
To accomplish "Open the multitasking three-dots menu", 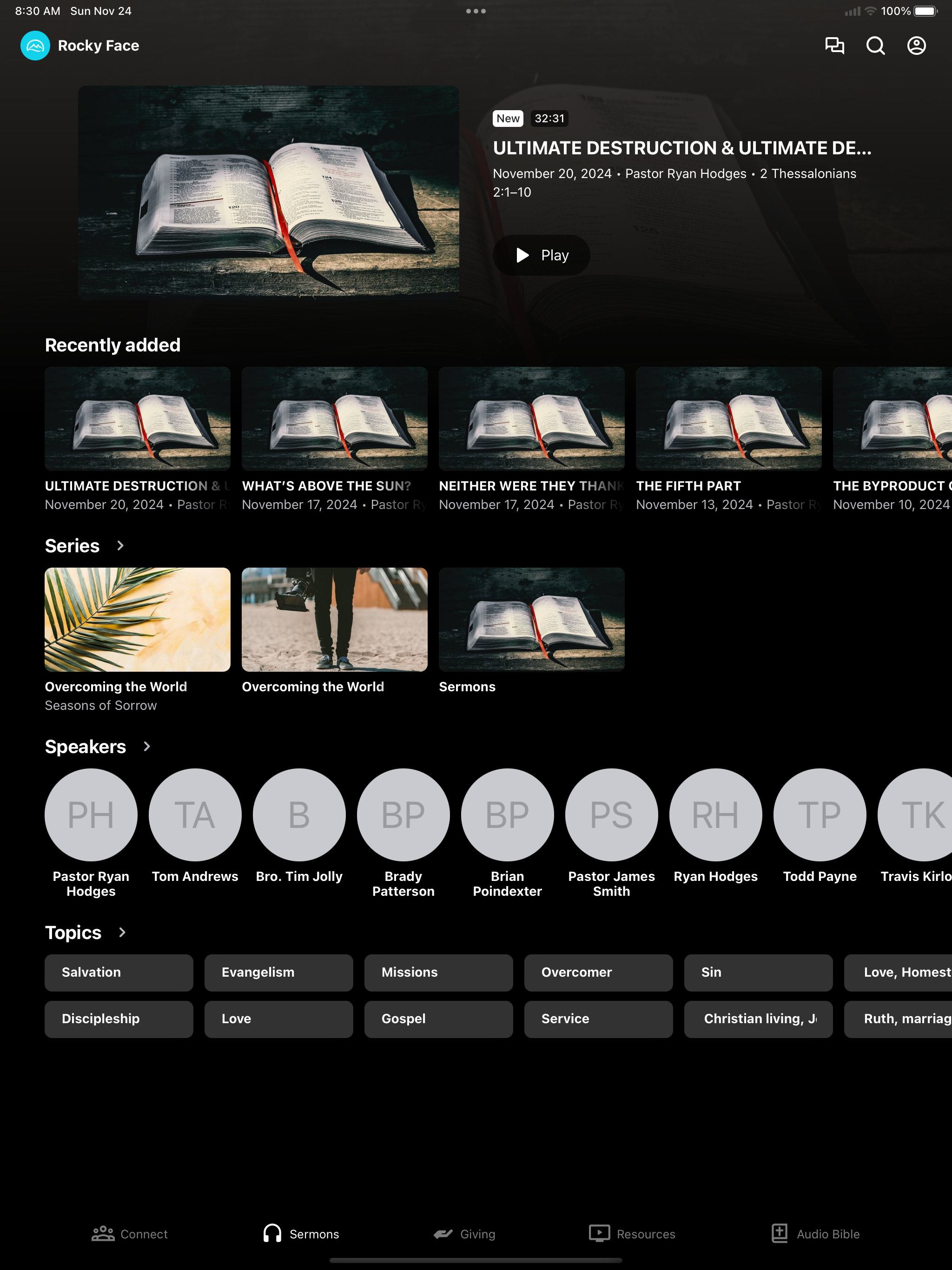I will [x=476, y=11].
